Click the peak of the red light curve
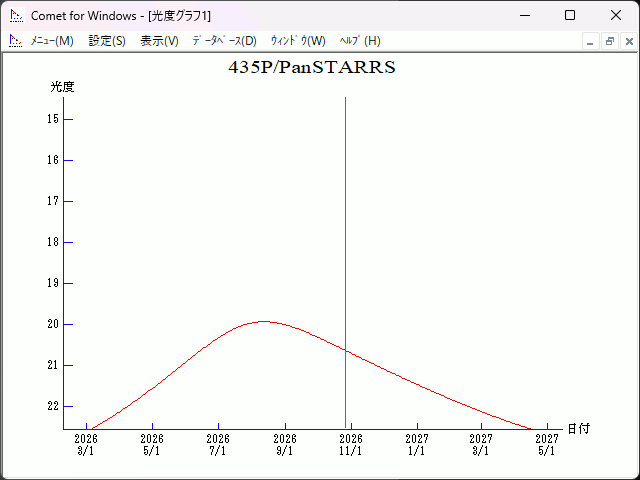 click(263, 321)
